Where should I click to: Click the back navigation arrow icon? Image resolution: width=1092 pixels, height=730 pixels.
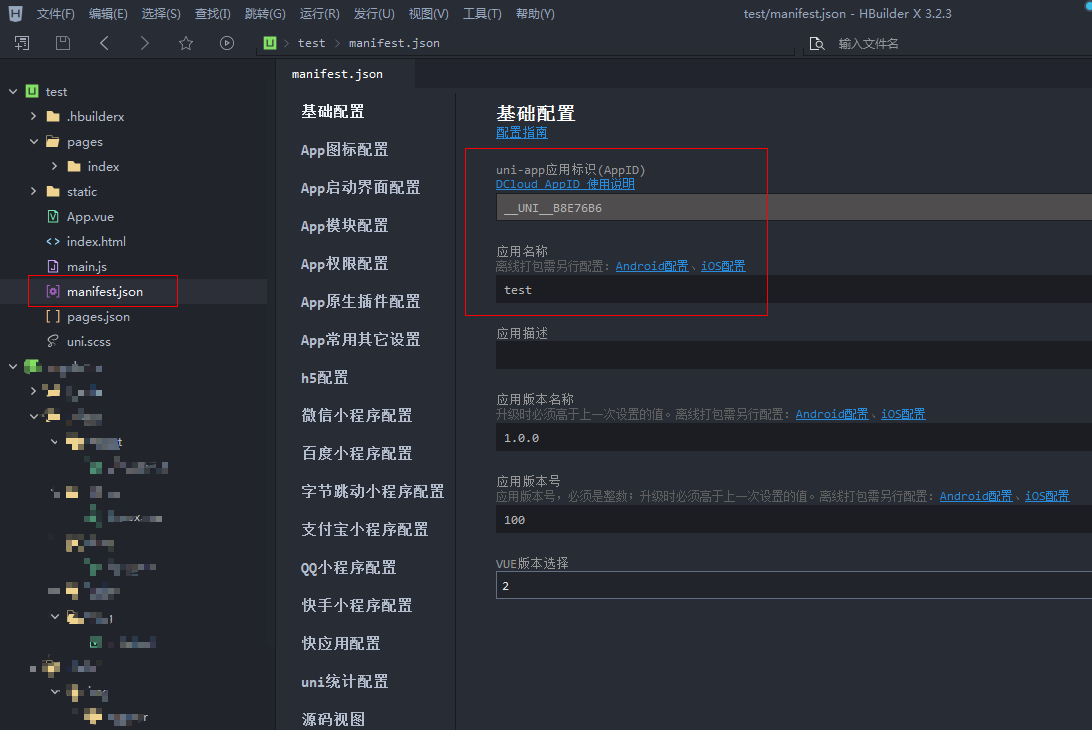tap(103, 43)
